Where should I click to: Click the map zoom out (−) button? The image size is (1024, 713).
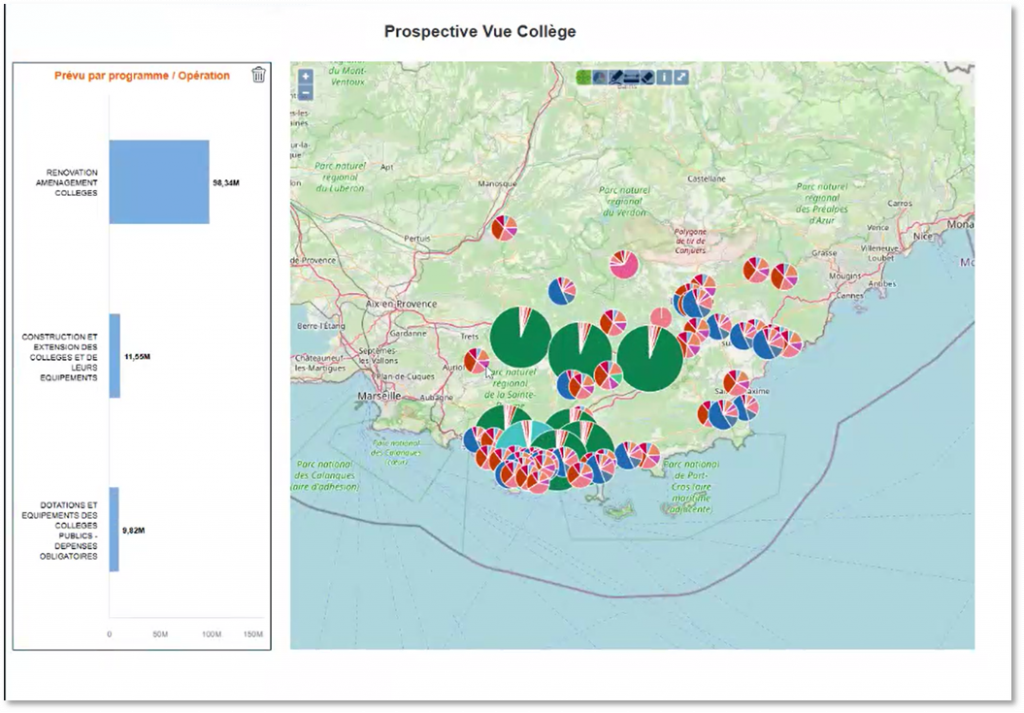click(305, 92)
